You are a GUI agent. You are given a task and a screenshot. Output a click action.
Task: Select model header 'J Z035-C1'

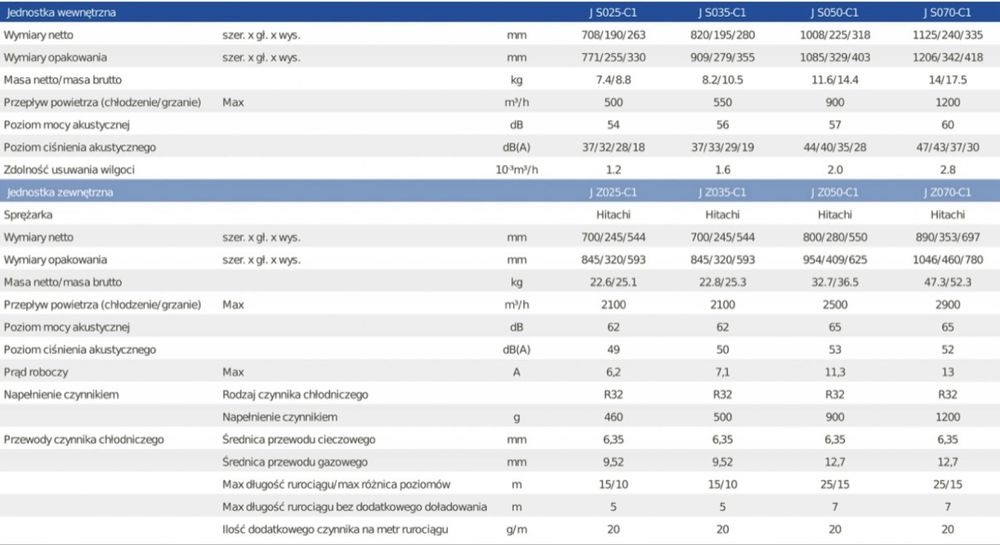[x=722, y=192]
